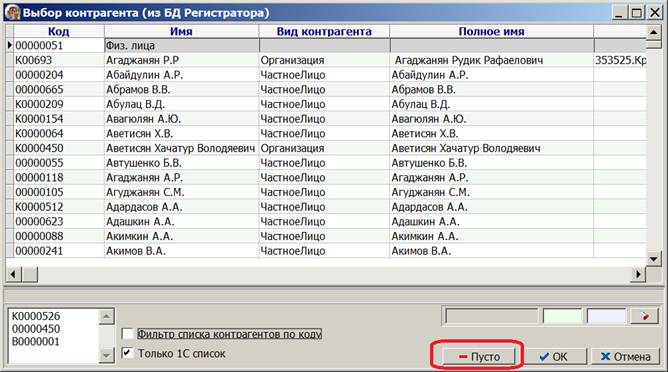
Task: Click the table's vertical scrollbar down arrow
Action: pos(654,258)
